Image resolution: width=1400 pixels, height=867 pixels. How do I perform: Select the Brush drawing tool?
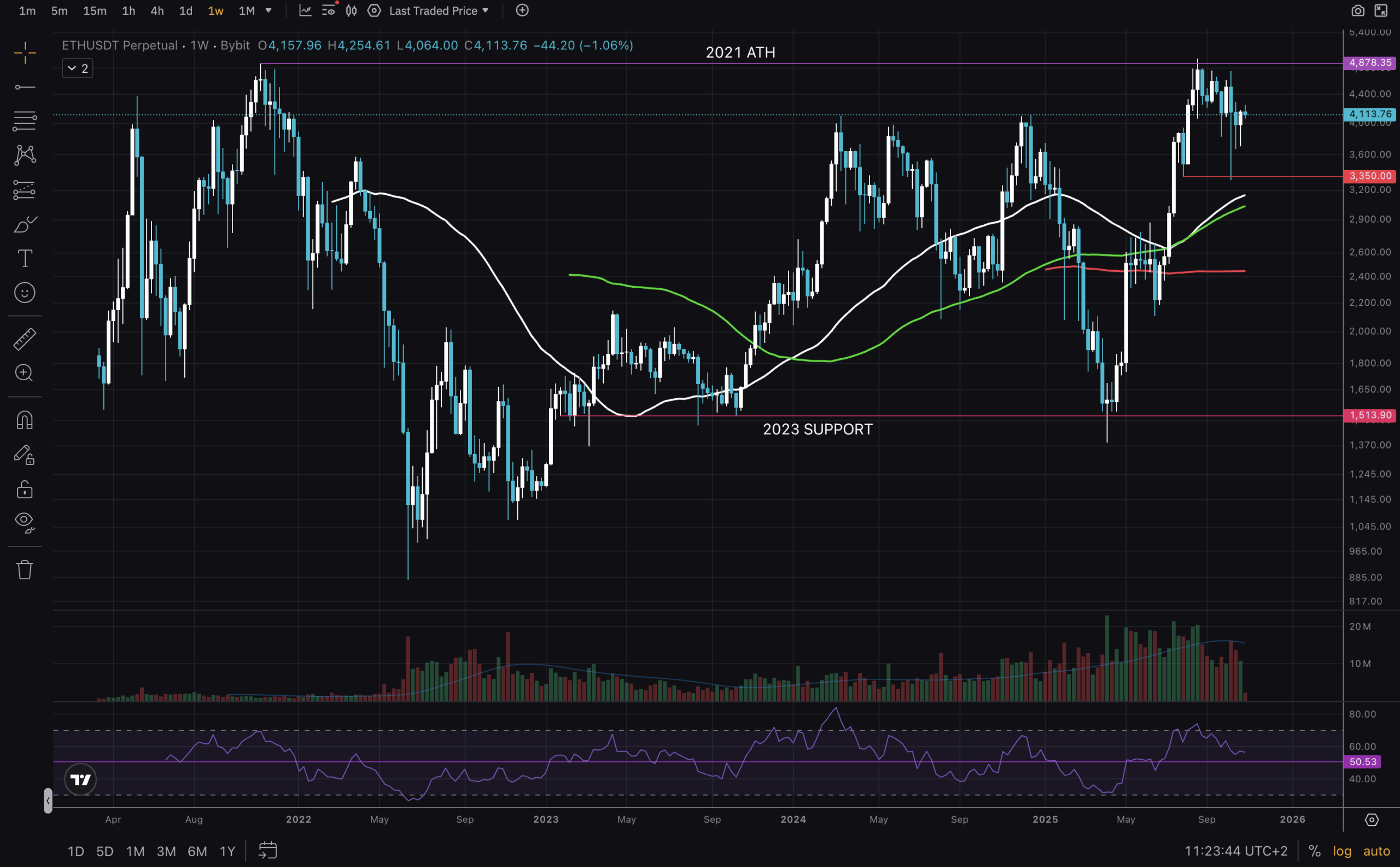(25, 224)
